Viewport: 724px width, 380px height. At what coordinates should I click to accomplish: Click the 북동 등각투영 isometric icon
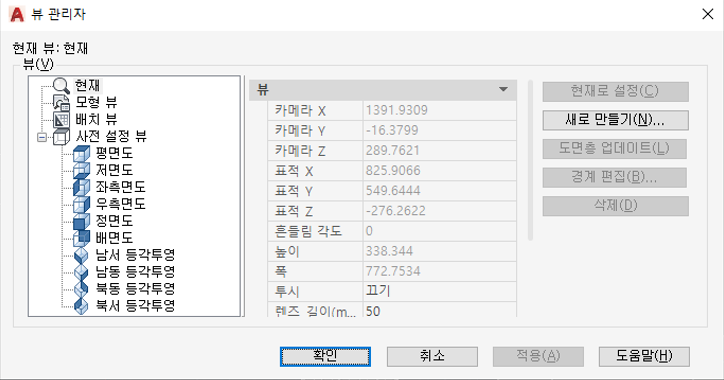coord(81,289)
